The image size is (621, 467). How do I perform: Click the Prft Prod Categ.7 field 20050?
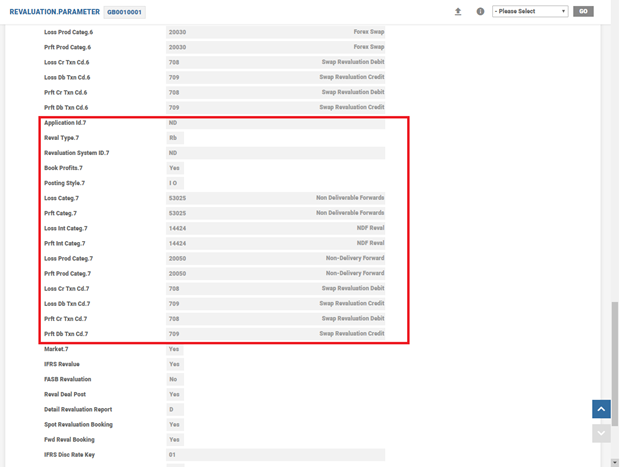tap(275, 273)
